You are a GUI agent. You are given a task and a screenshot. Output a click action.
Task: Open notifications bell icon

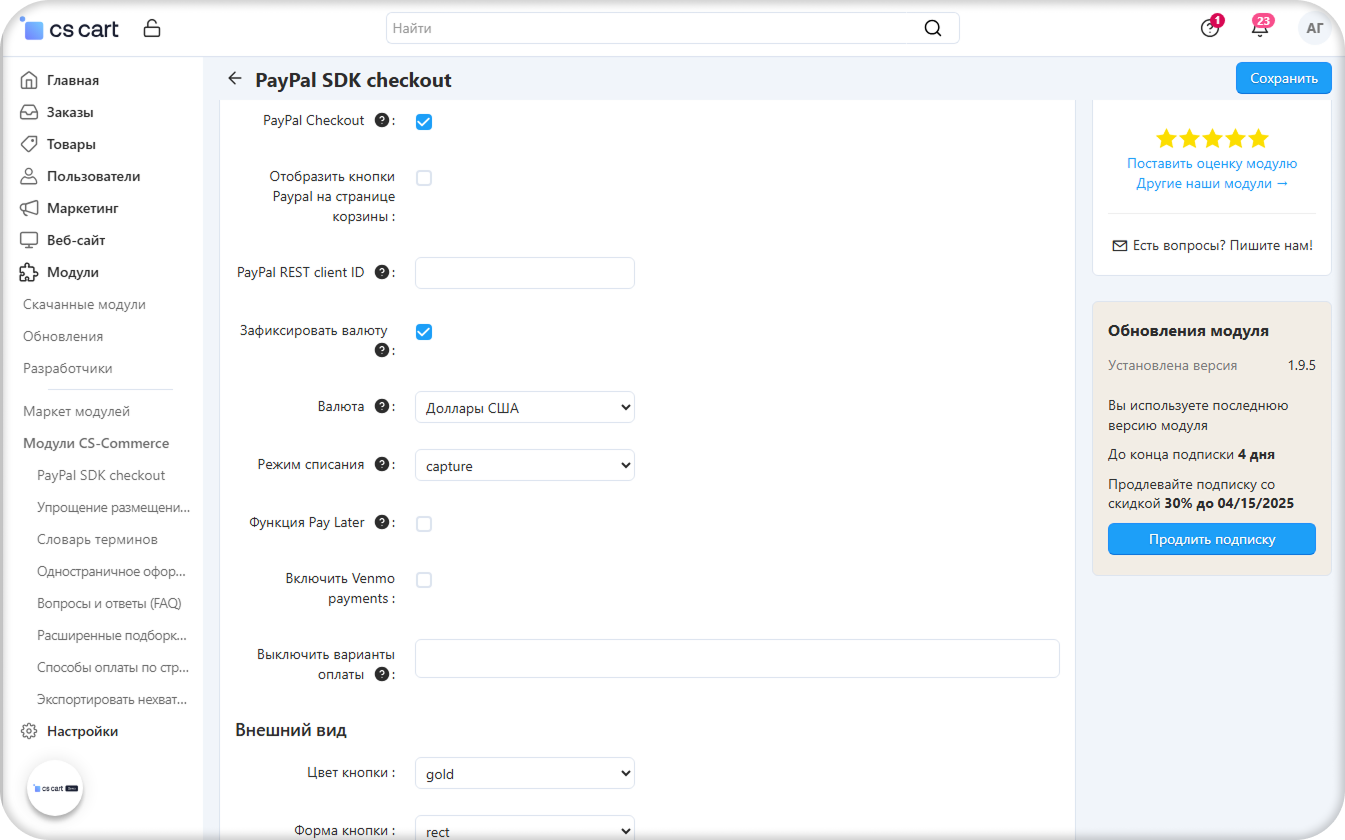(1260, 28)
